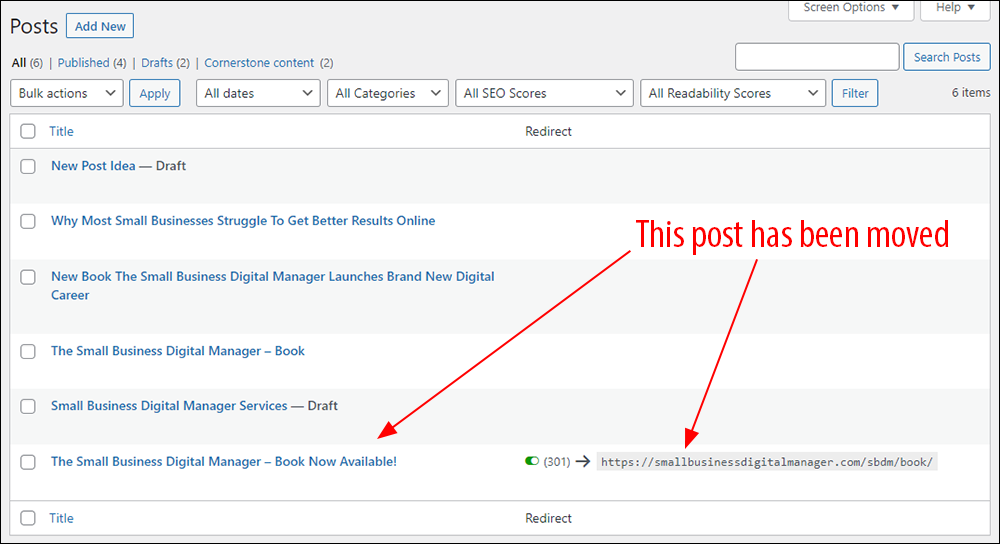Open the New Post Idea draft
The height and width of the screenshot is (544, 1000).
93,166
